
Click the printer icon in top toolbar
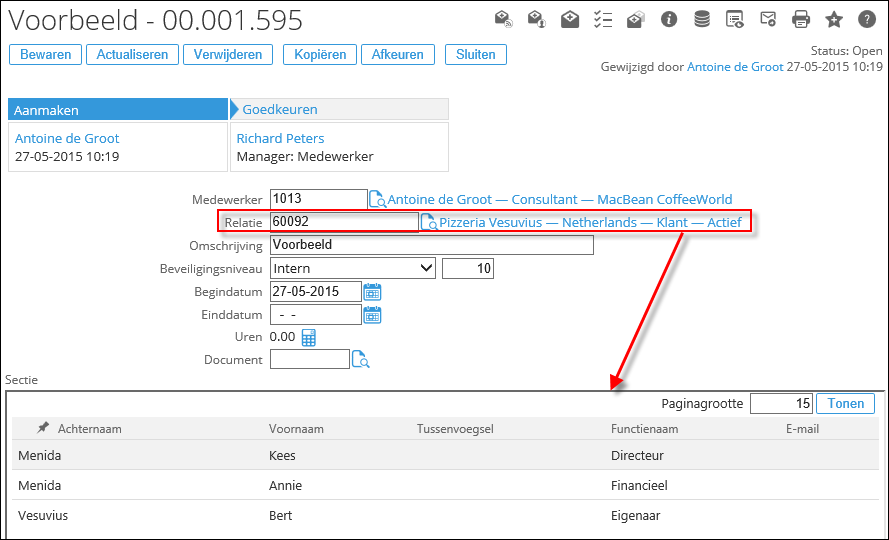(800, 19)
